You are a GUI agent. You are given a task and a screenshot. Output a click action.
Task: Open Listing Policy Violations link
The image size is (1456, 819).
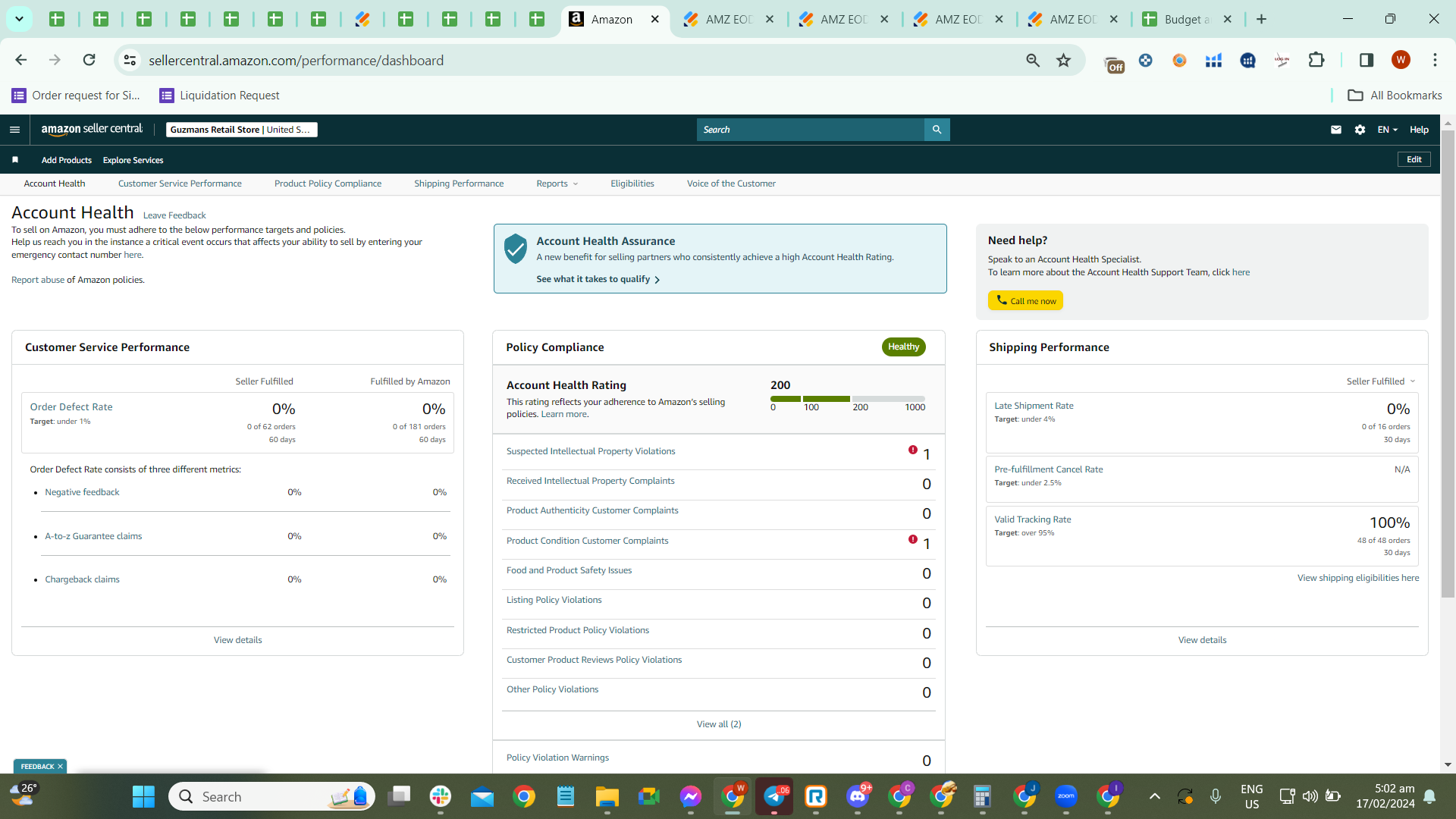coord(554,600)
